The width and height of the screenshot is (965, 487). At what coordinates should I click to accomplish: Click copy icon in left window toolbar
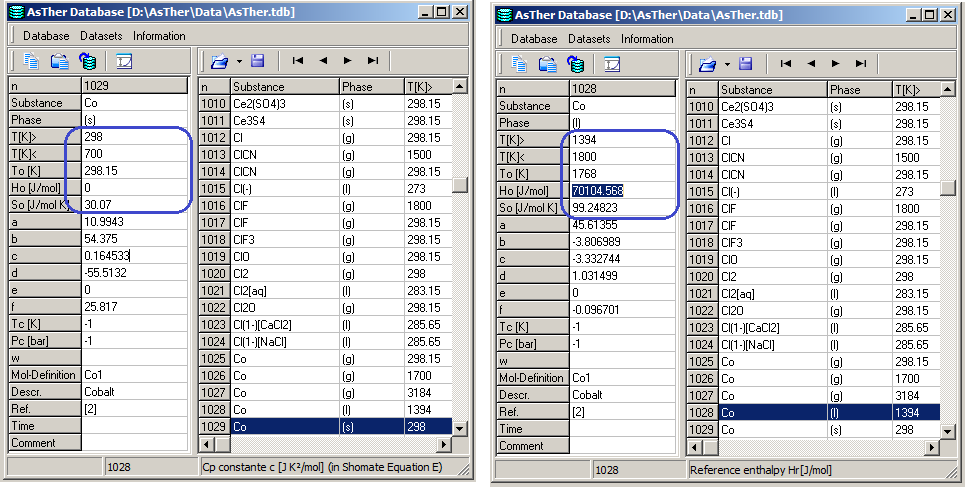[31, 61]
